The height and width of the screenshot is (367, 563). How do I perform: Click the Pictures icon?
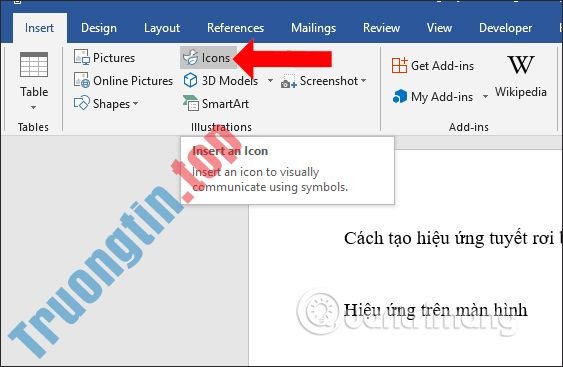click(82, 57)
